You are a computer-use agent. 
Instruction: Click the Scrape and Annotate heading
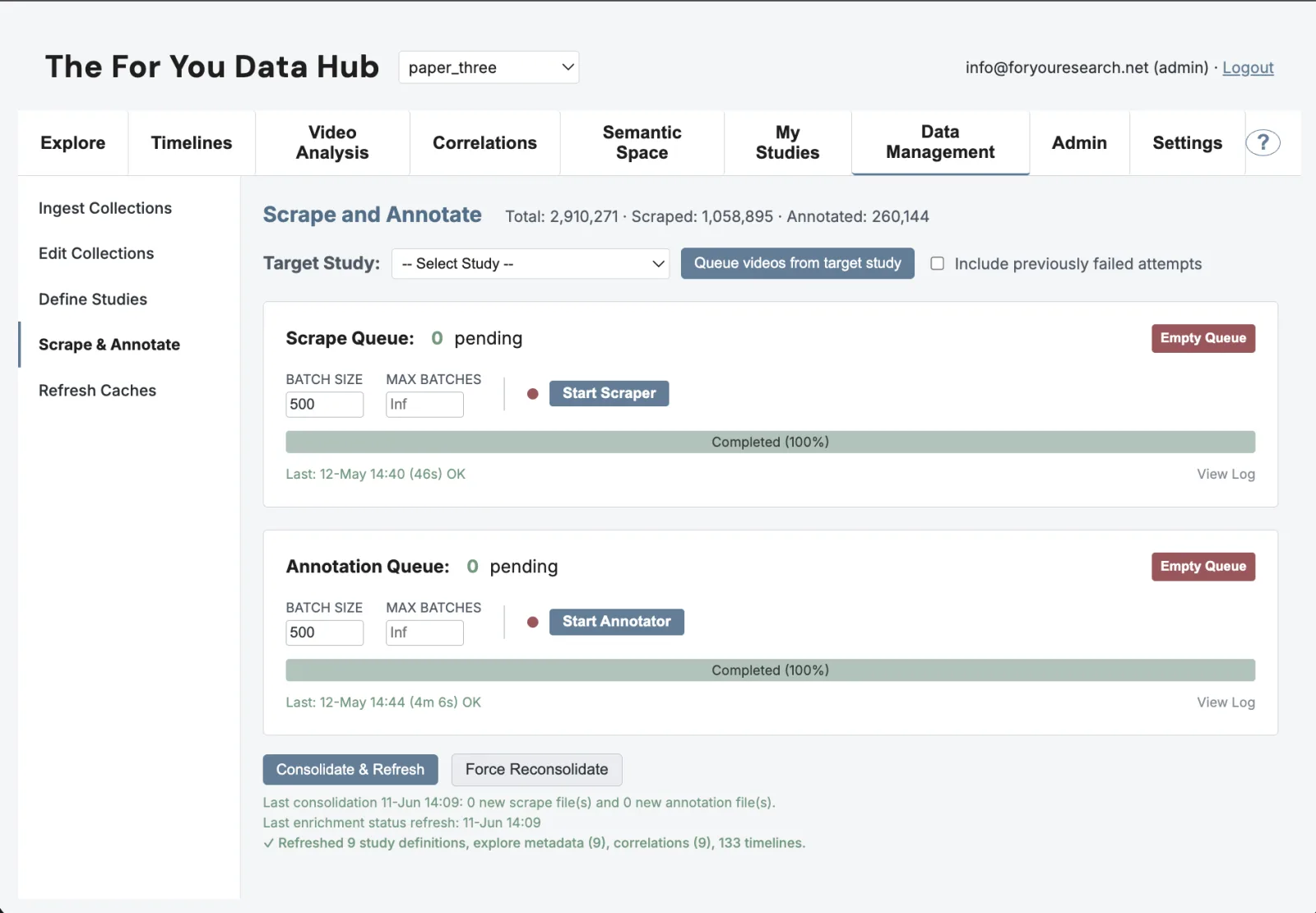click(x=372, y=215)
